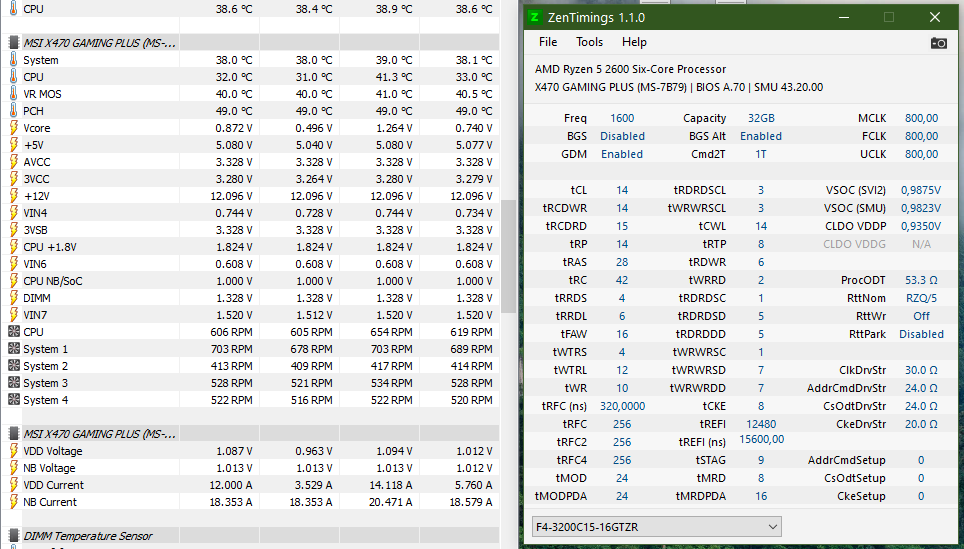The width and height of the screenshot is (964, 549).
Task: Click the BGS Disabled value
Action: point(622,136)
